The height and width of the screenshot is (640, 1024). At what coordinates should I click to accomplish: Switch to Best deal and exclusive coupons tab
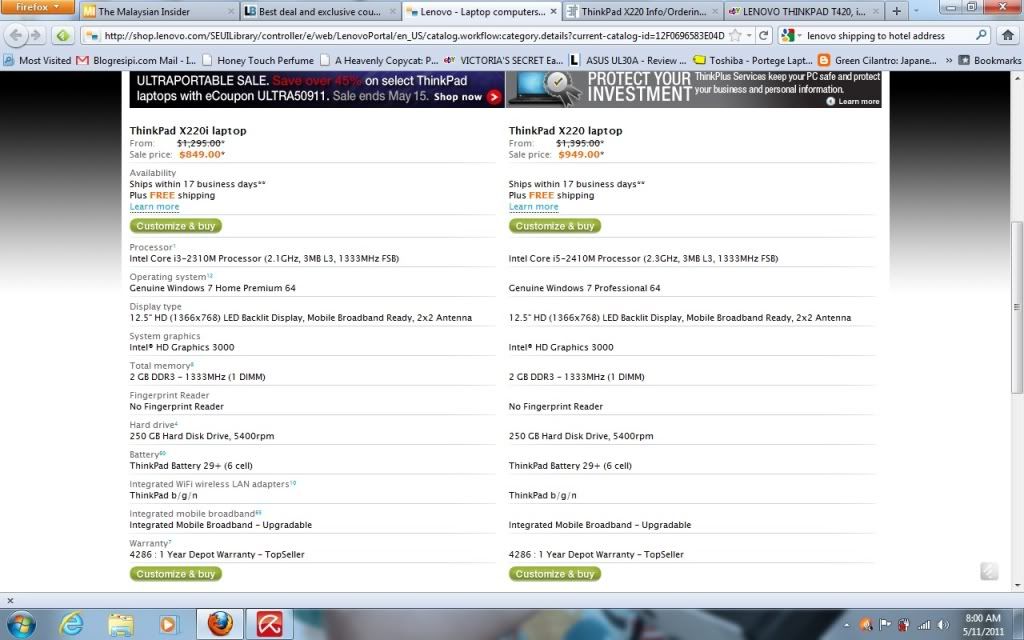click(320, 12)
